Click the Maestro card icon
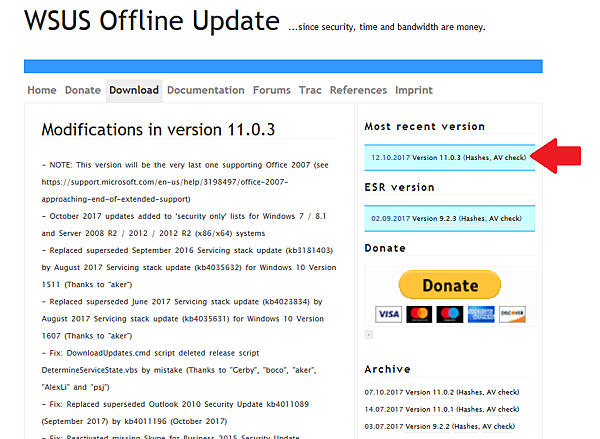This screenshot has height=439, width=600. 450,315
